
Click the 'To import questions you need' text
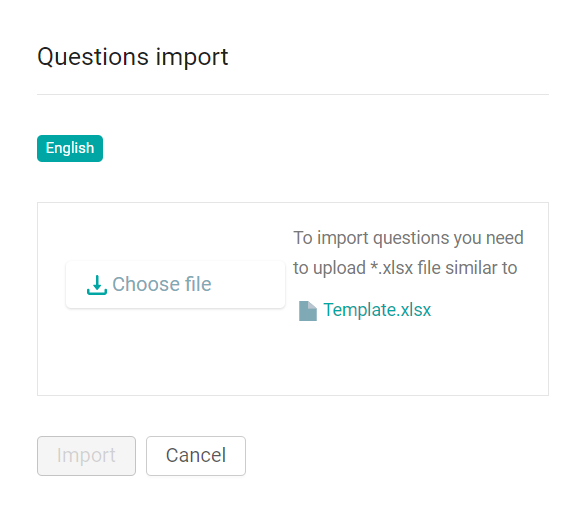point(408,238)
